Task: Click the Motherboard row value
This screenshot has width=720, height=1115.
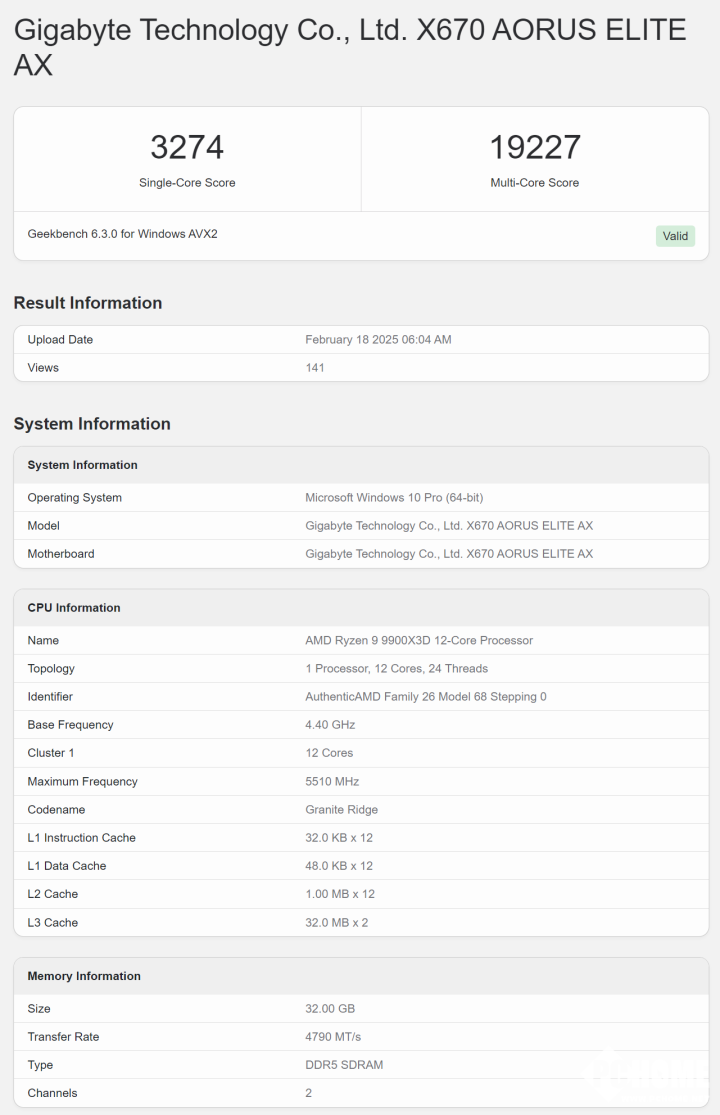Action: (x=449, y=554)
